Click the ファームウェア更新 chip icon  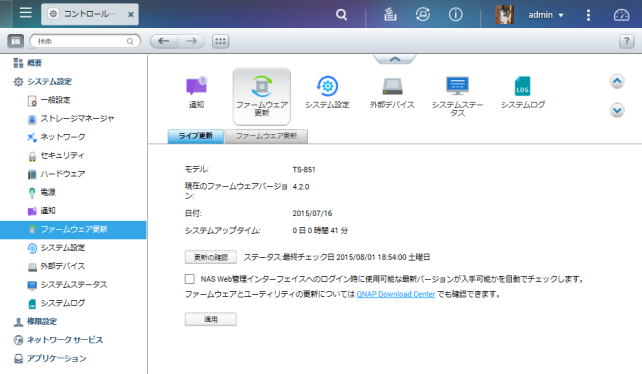pyautogui.click(x=262, y=86)
